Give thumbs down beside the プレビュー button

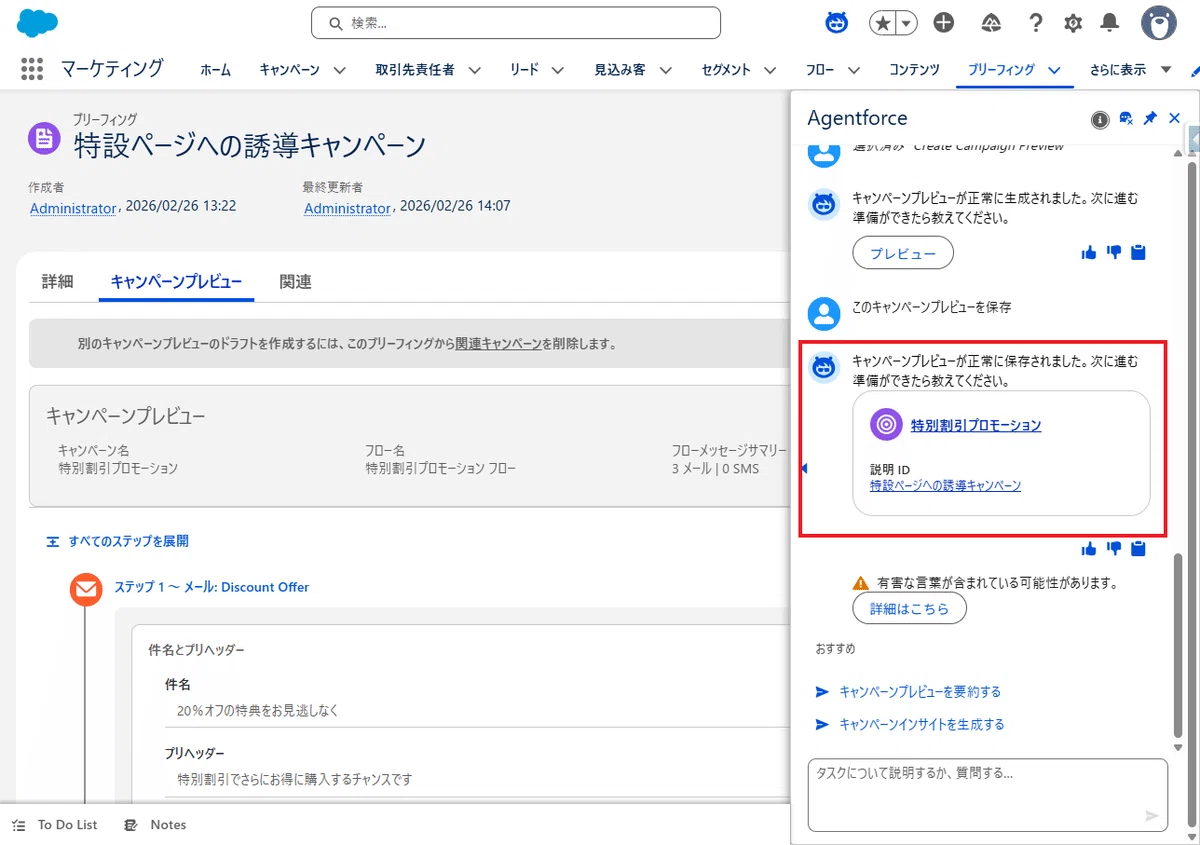pyautogui.click(x=1114, y=253)
